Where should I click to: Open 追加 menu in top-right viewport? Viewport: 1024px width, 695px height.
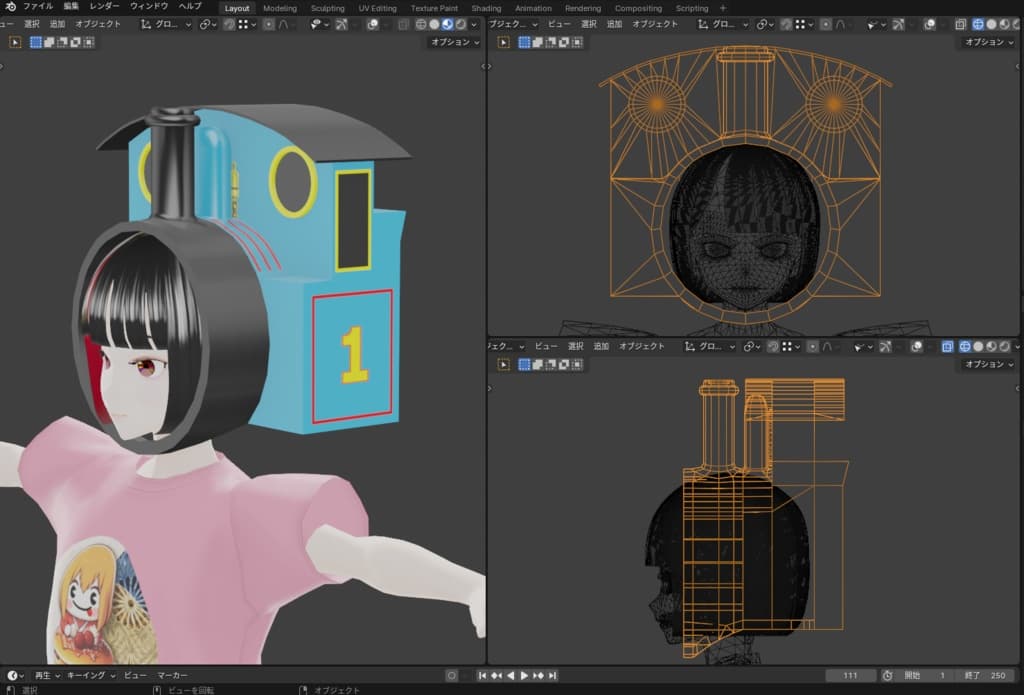(615, 24)
